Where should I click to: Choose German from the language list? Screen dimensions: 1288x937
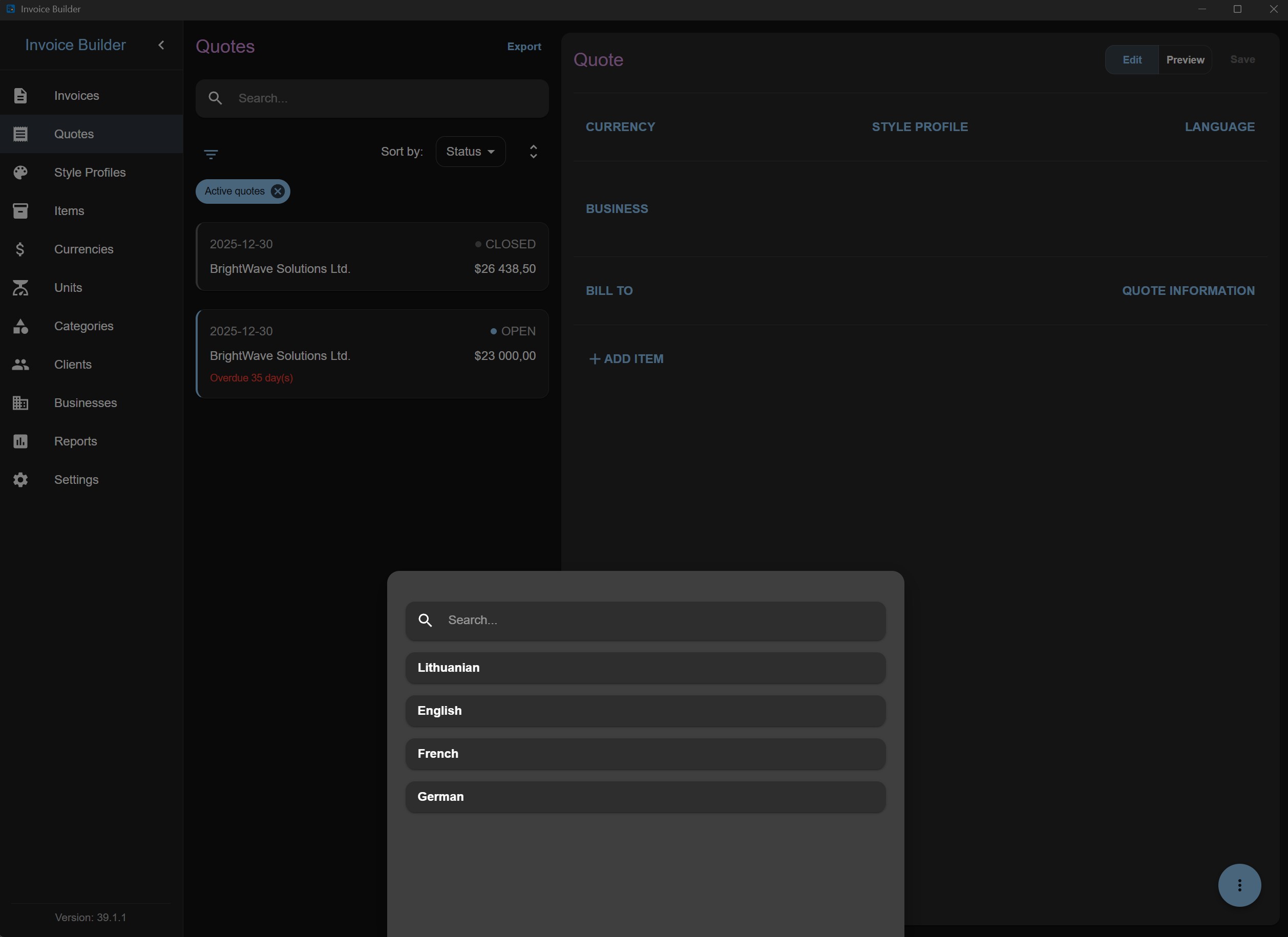point(645,797)
